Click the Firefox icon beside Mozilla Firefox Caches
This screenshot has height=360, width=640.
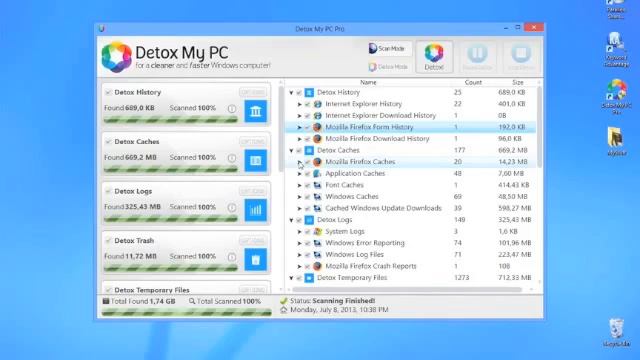(317, 162)
